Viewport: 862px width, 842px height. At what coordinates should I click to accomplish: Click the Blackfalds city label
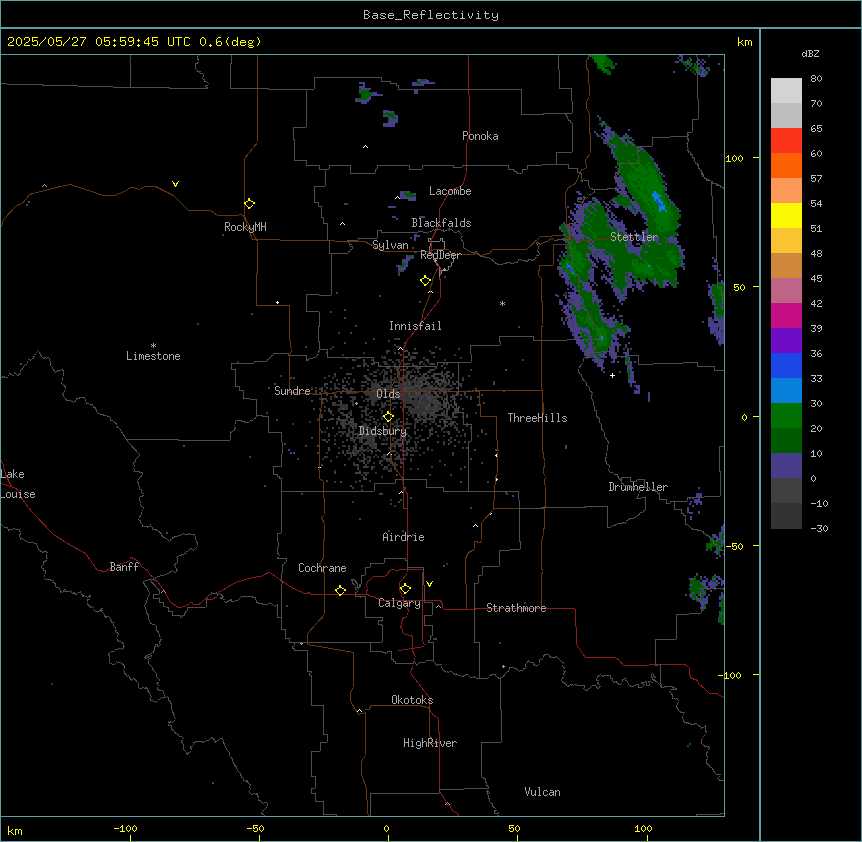click(x=441, y=223)
